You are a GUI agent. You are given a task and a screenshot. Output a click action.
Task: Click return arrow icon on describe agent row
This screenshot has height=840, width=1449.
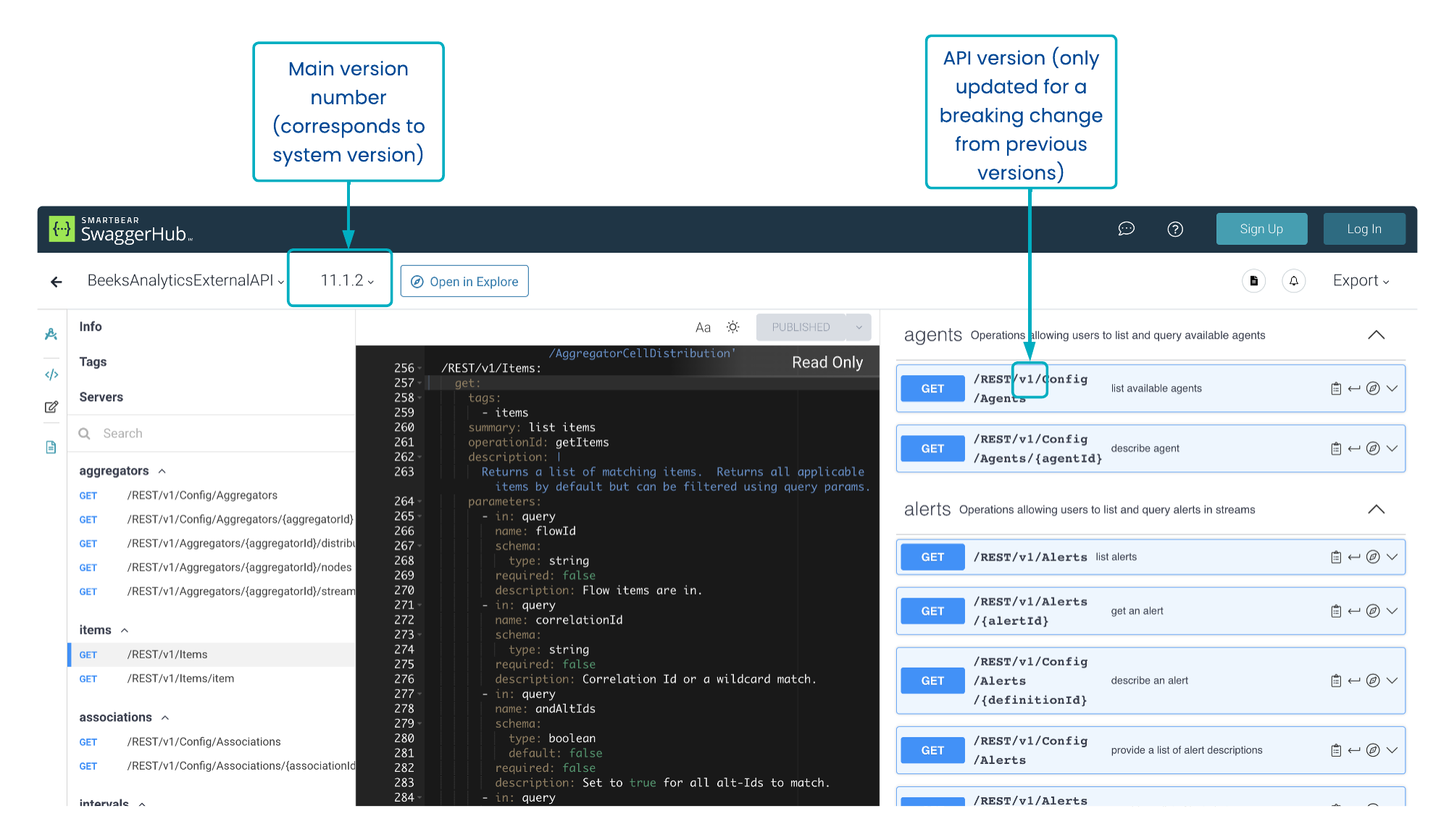(1354, 448)
